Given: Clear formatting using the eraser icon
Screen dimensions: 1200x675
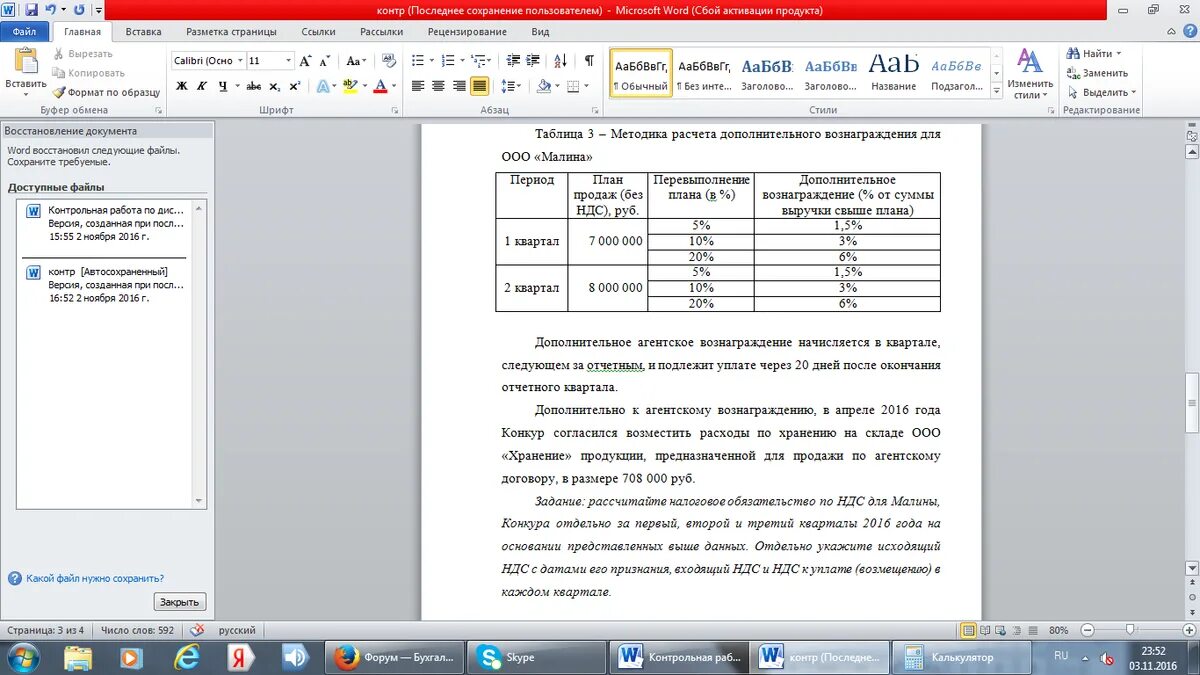Looking at the screenshot, I should (387, 61).
